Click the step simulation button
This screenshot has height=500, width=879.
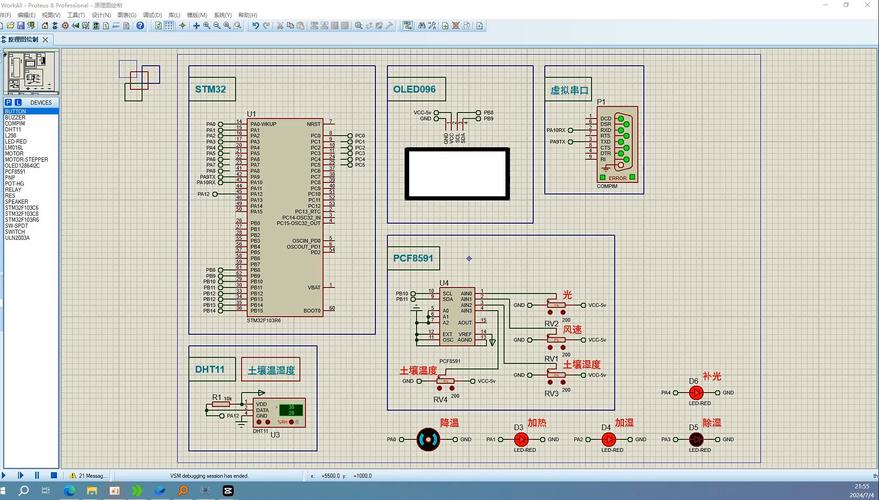(x=21, y=475)
